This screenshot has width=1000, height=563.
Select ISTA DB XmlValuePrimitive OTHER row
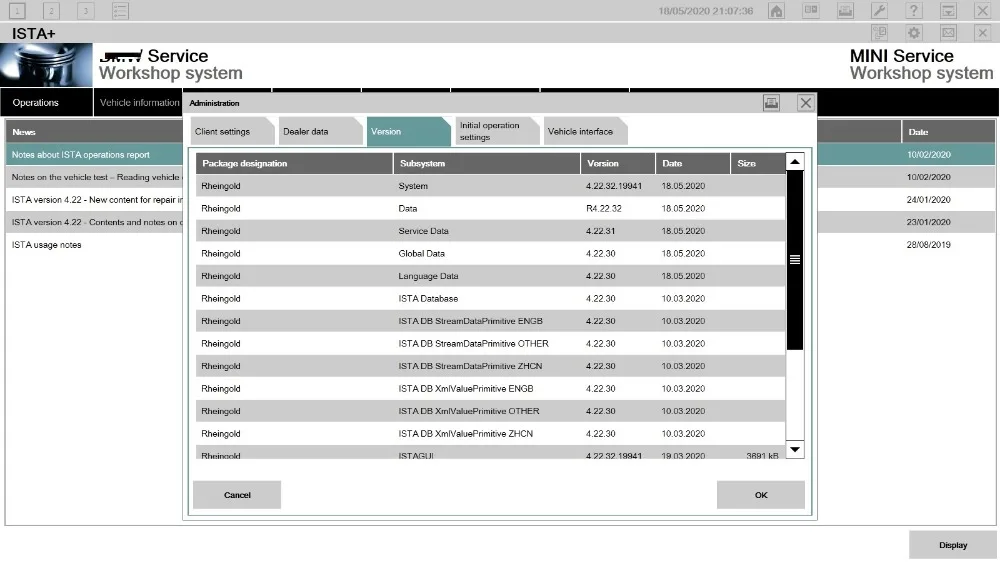tap(490, 411)
